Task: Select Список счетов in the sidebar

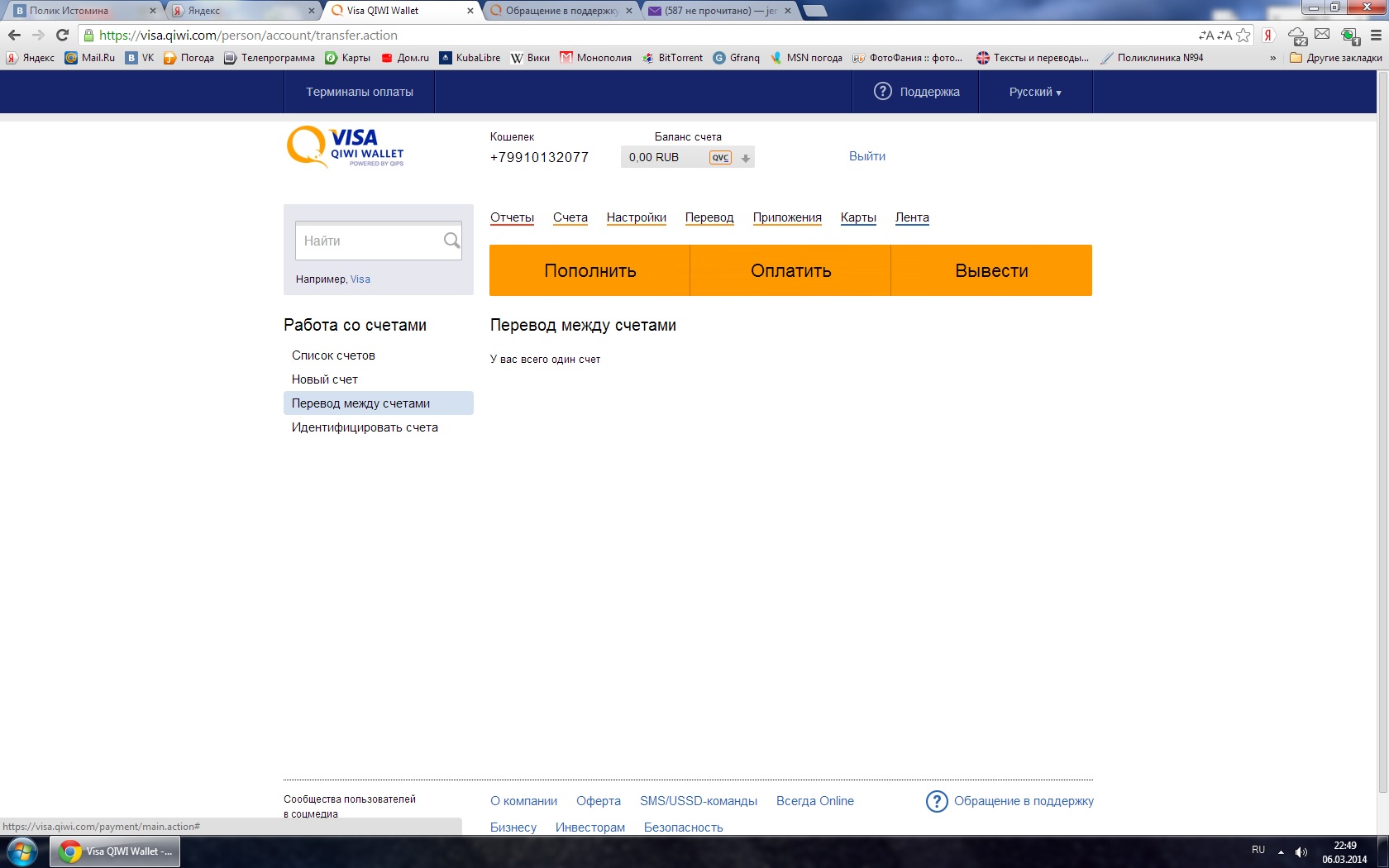Action: pyautogui.click(x=333, y=355)
